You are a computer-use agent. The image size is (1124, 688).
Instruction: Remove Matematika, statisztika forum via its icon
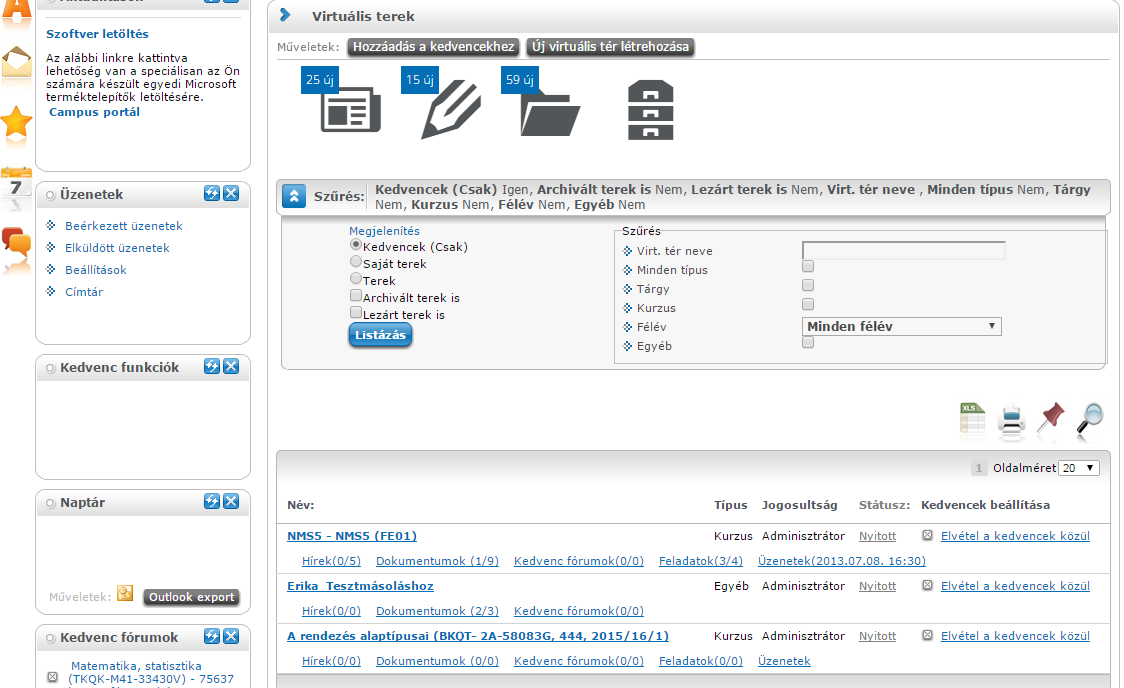click(52, 677)
